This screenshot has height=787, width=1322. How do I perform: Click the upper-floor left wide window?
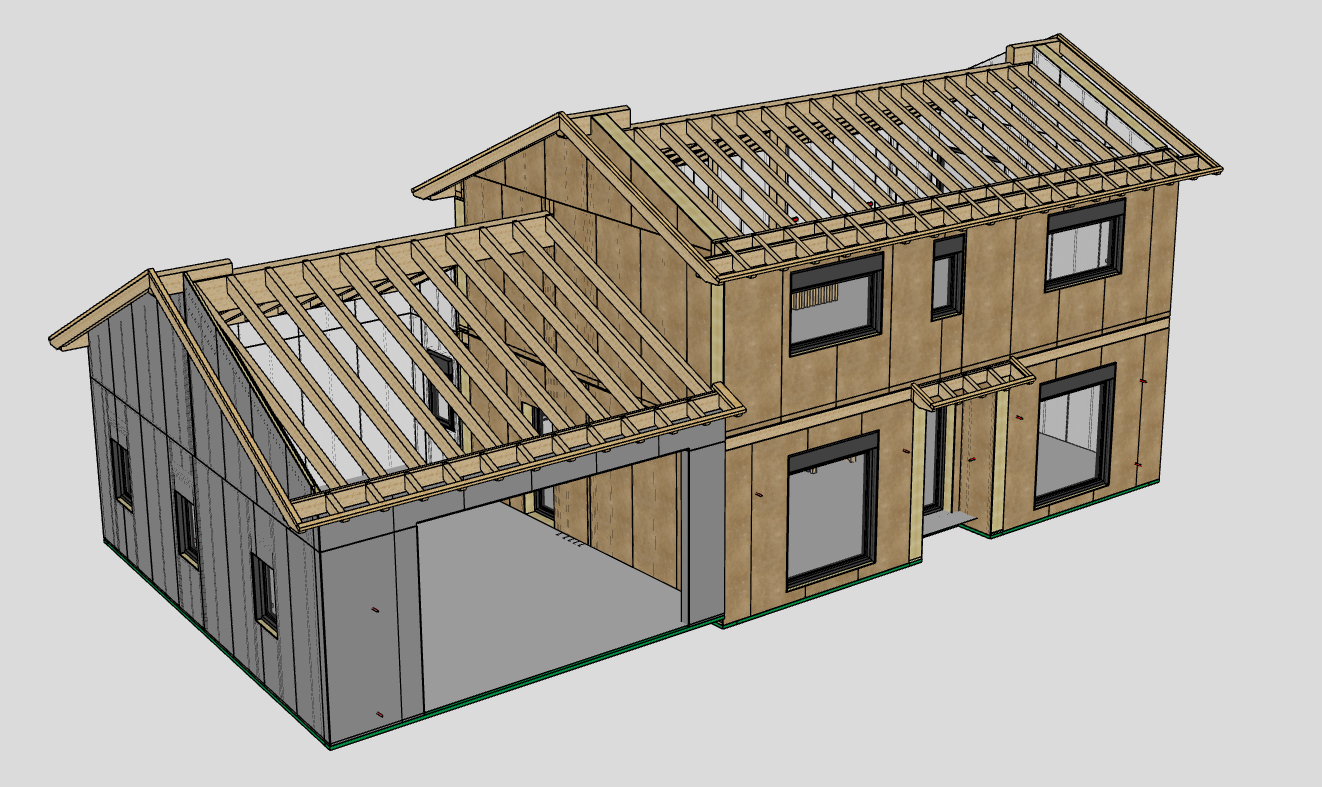point(836,304)
